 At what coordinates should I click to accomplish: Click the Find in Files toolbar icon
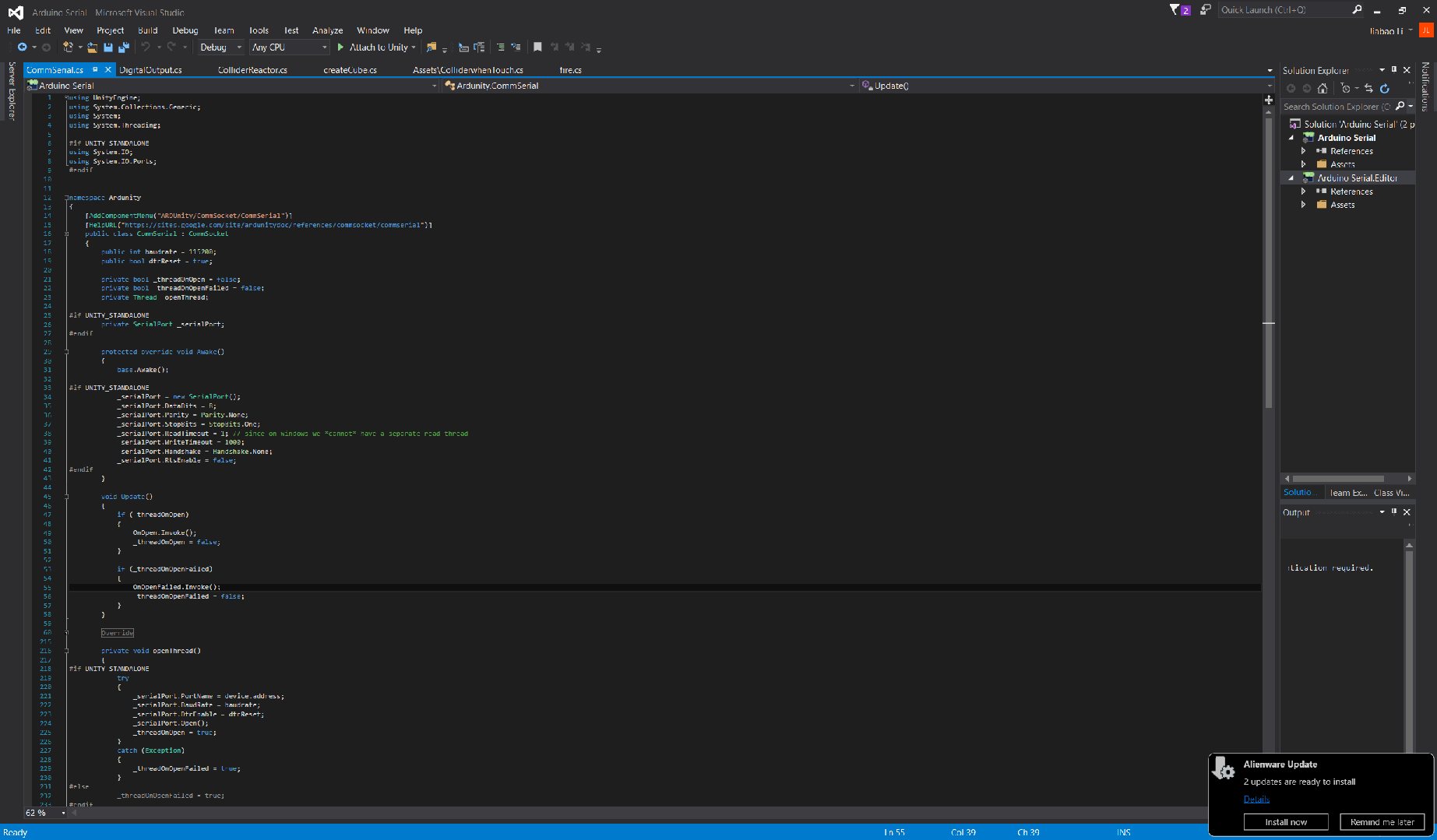pos(431,47)
